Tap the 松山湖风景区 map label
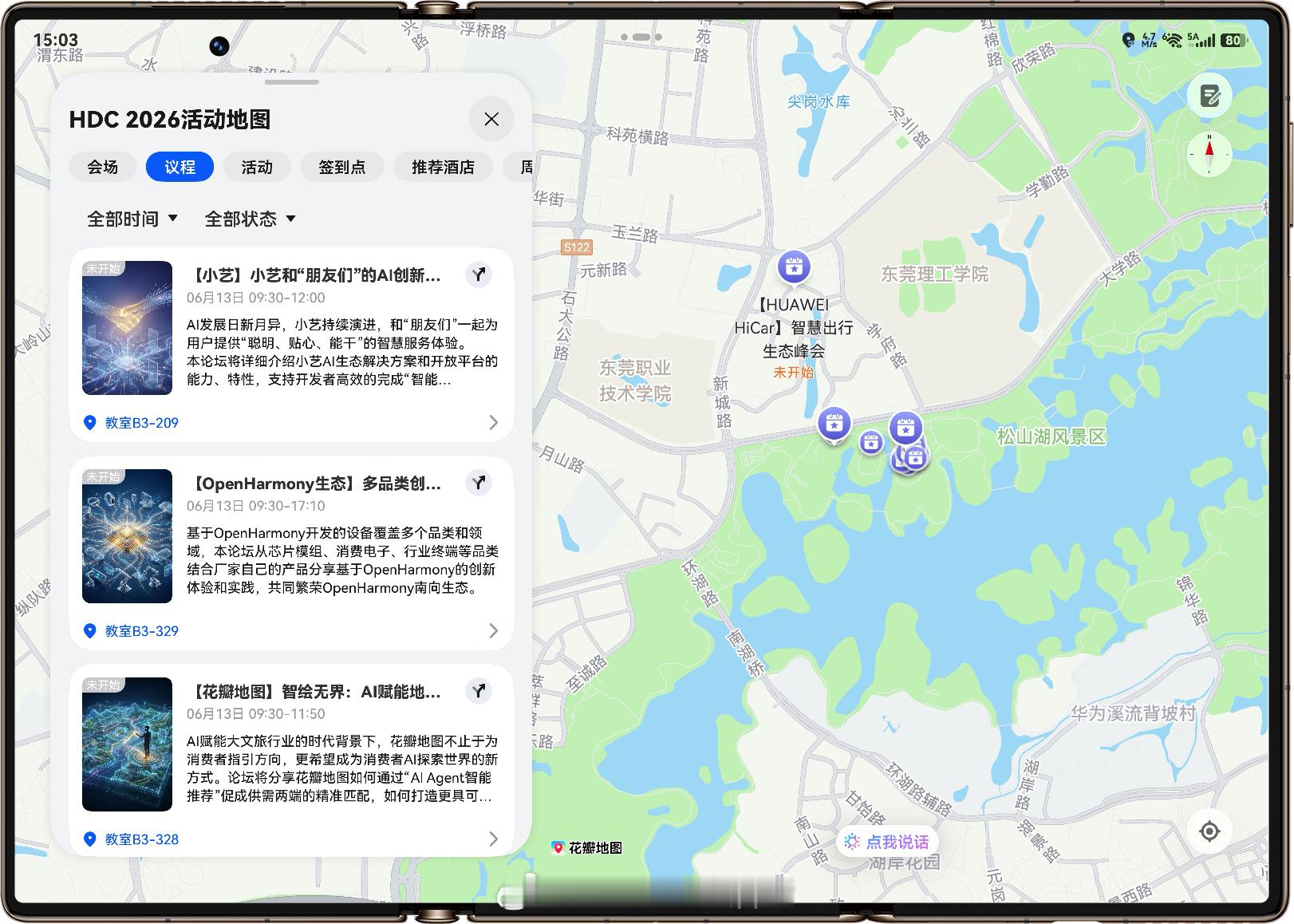 1051,436
